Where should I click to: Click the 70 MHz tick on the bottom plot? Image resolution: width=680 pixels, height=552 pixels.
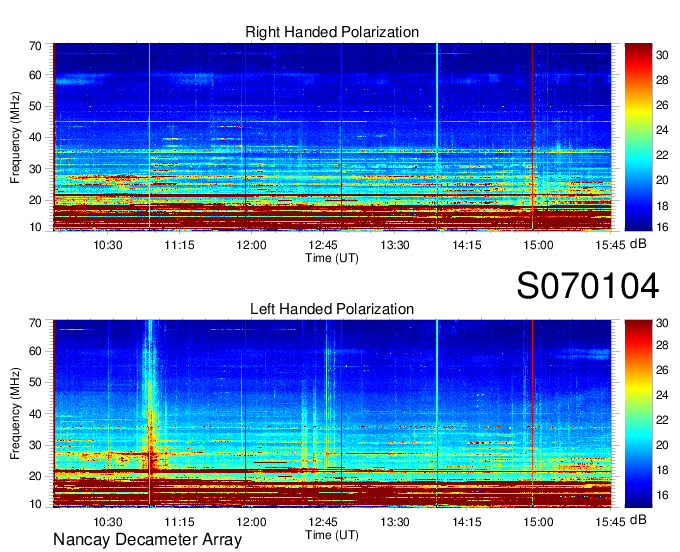35,323
